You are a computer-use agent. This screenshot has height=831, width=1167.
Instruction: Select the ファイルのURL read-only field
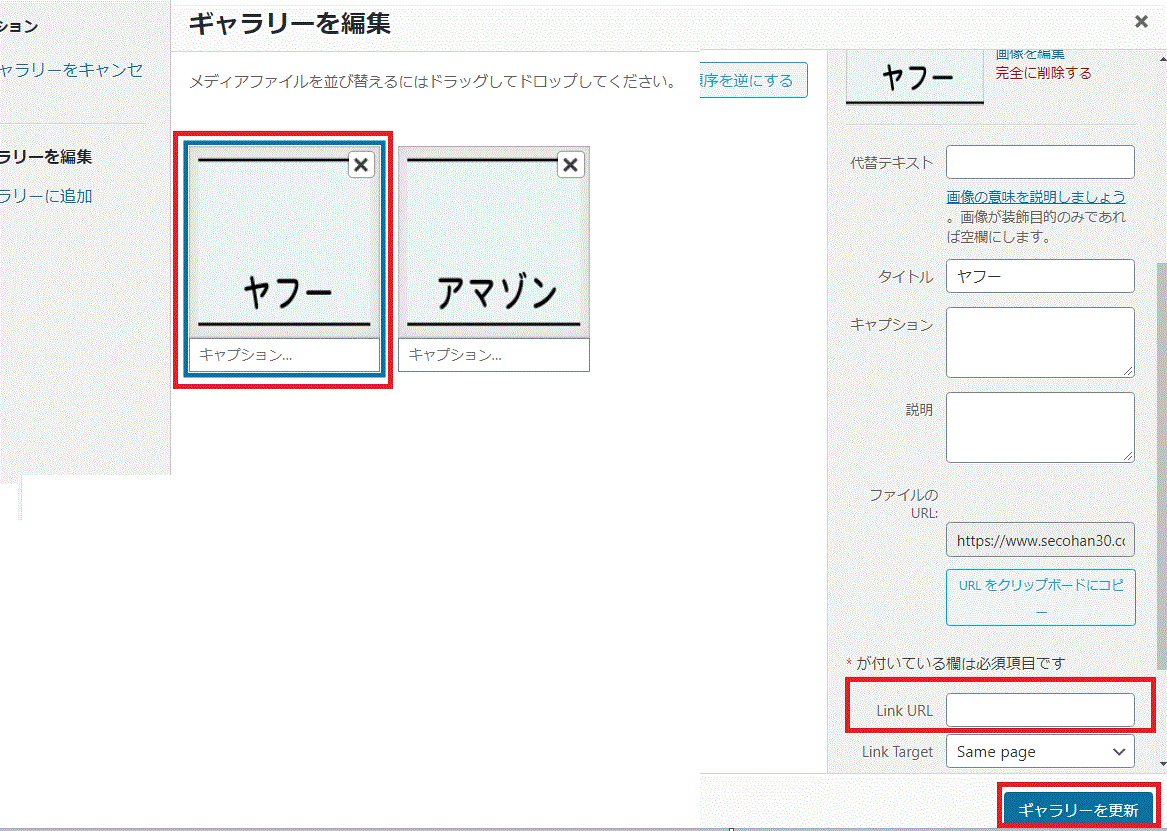click(1040, 540)
